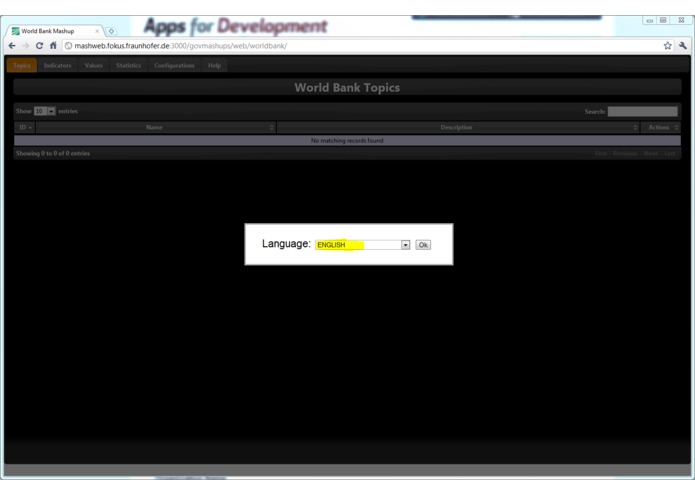
Task: Click the address bar URL
Action: click(x=180, y=46)
